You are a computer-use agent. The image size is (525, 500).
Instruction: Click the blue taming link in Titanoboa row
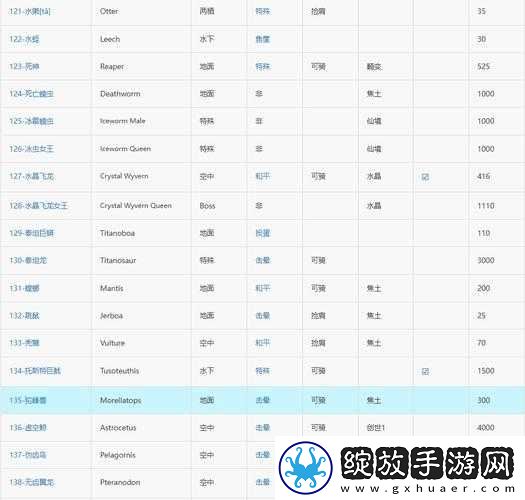pyautogui.click(x=263, y=233)
